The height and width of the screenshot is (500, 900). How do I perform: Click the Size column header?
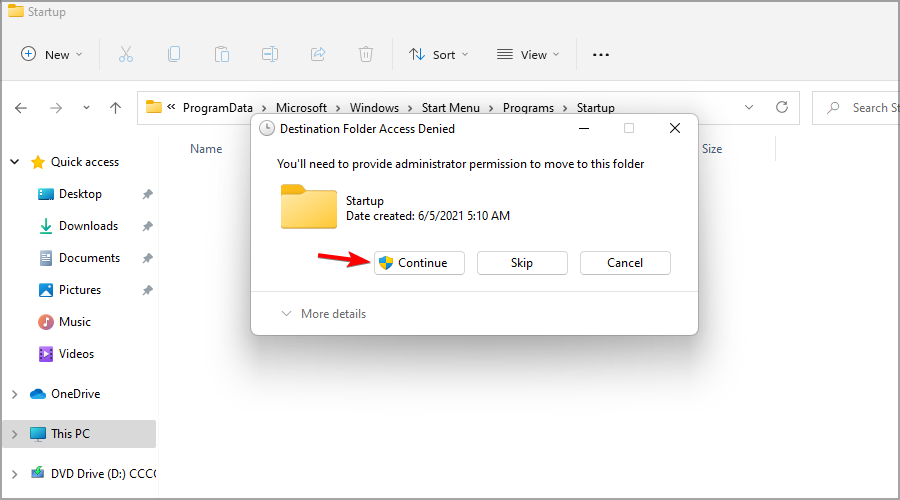click(x=712, y=149)
